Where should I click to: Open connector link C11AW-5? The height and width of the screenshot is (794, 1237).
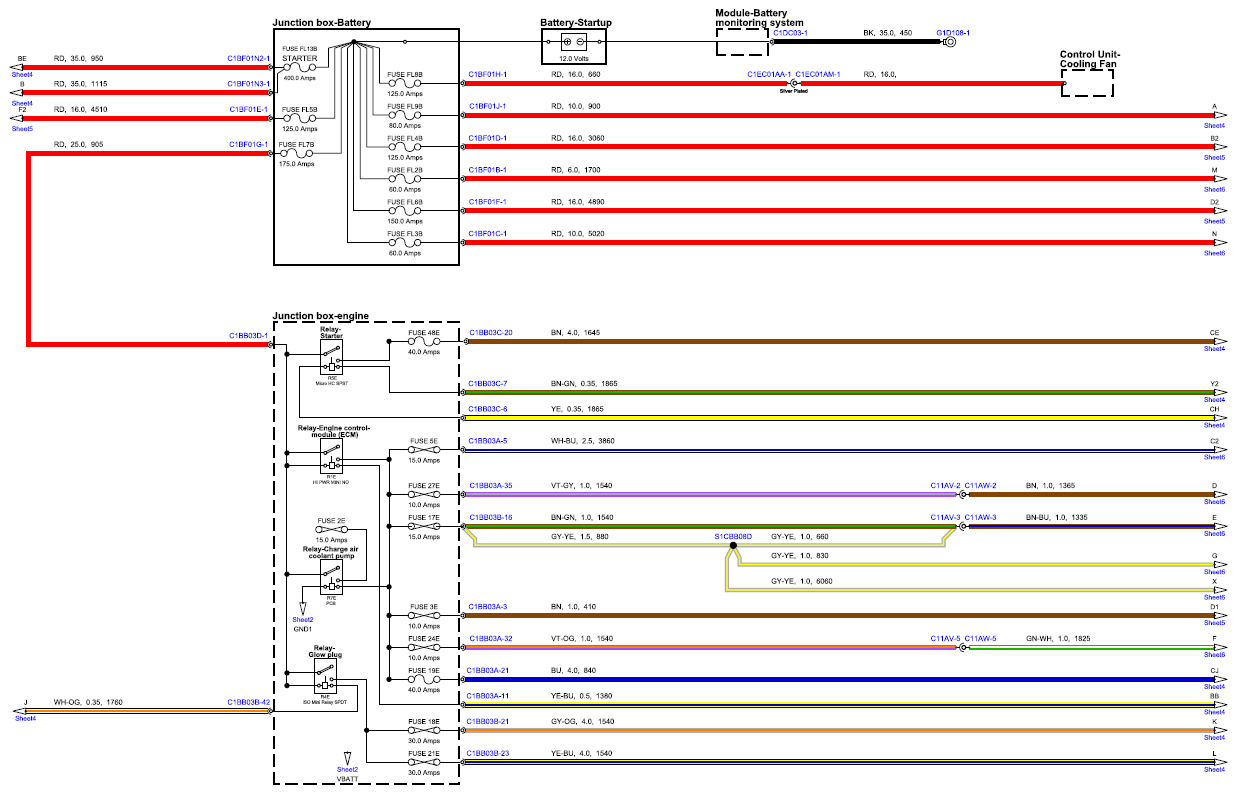point(980,638)
